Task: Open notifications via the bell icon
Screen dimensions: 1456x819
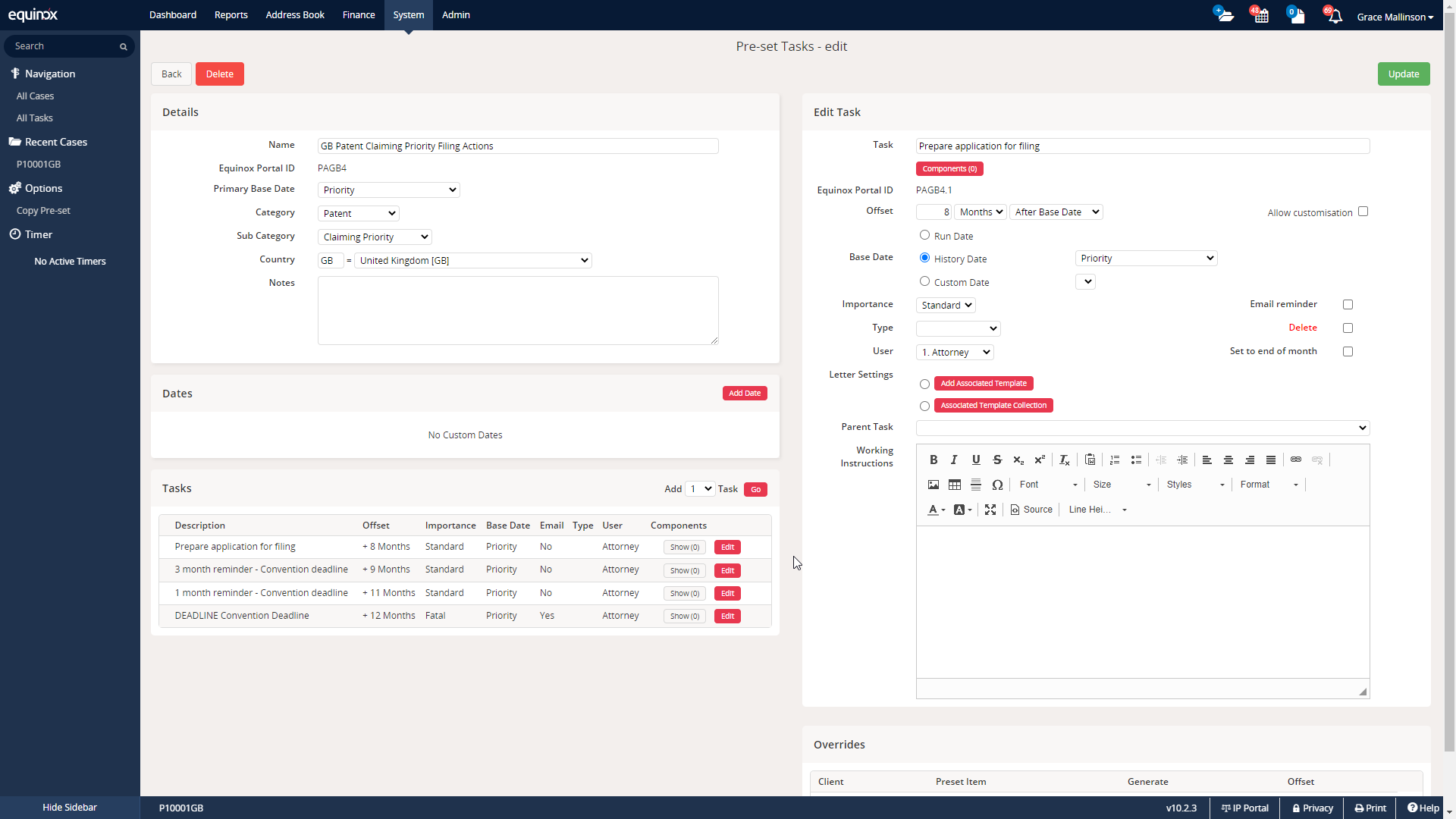Action: (1337, 15)
